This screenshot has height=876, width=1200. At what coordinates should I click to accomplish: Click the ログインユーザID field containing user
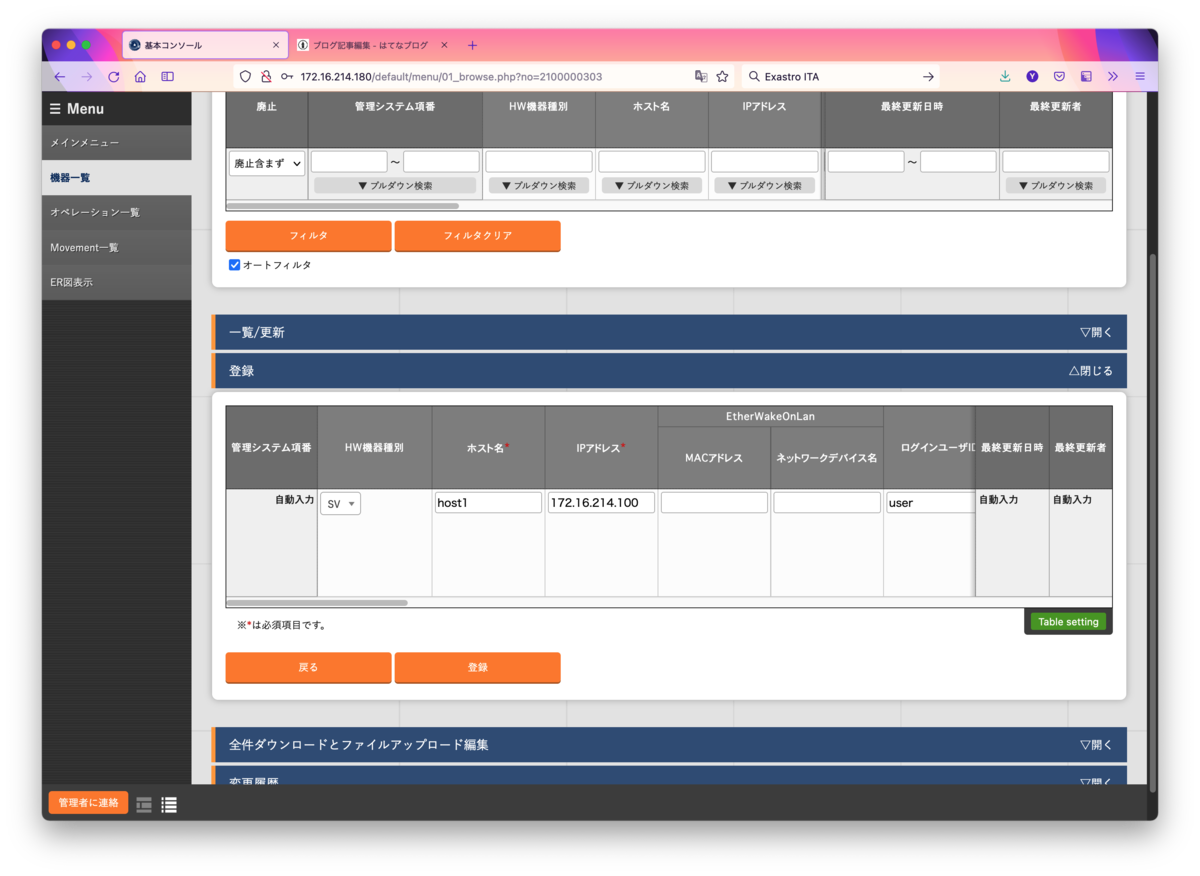(930, 502)
